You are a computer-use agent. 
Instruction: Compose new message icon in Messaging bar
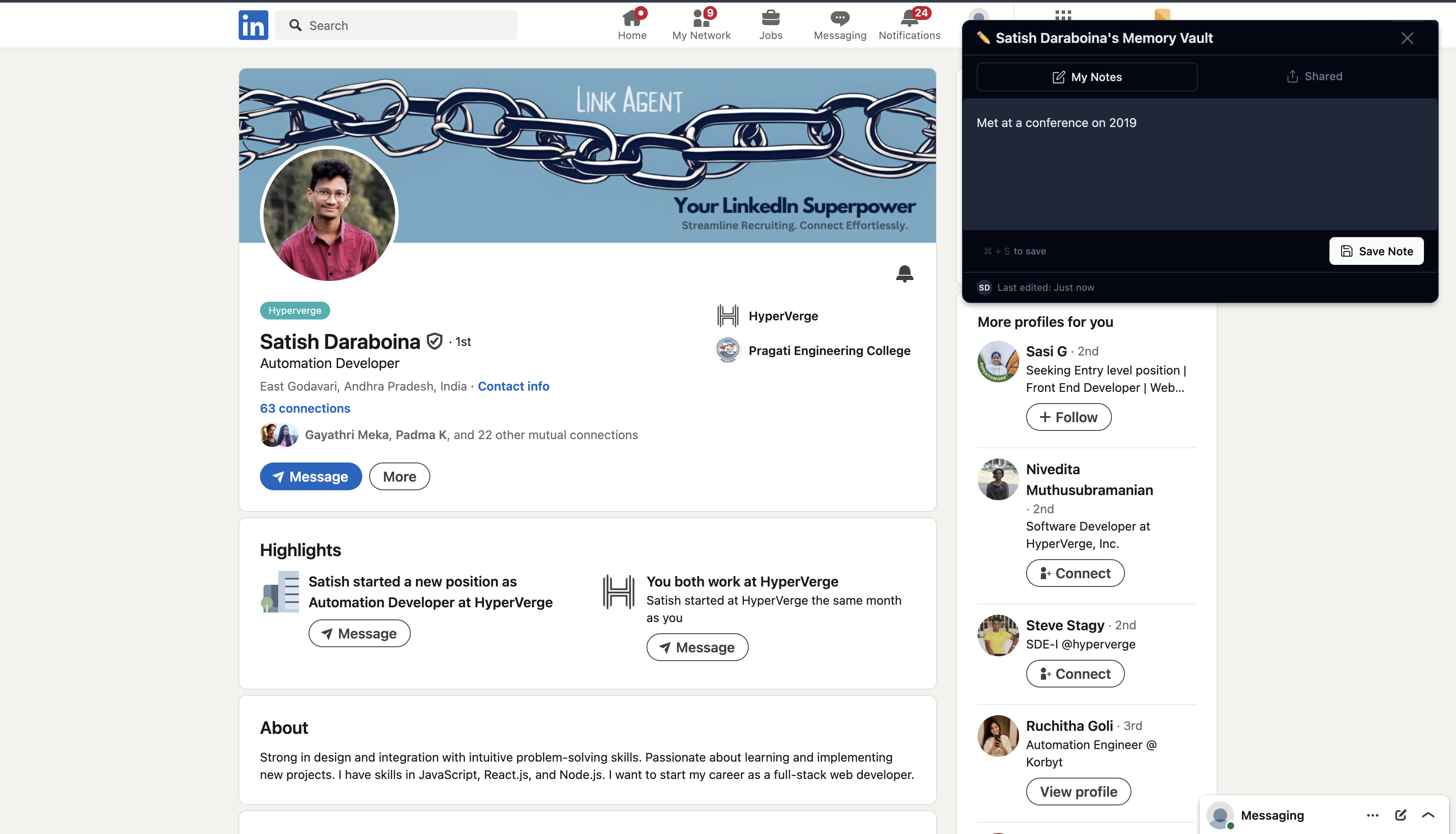point(1401,815)
